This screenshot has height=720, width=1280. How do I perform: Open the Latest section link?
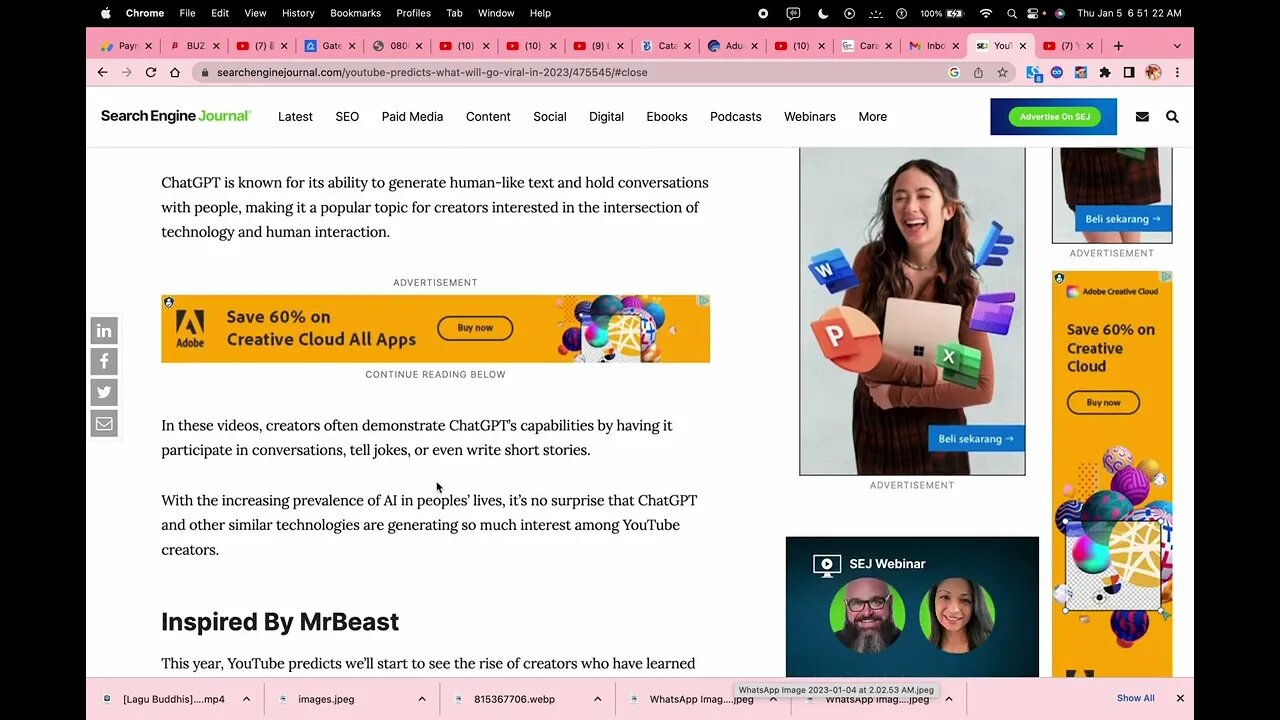click(x=295, y=117)
